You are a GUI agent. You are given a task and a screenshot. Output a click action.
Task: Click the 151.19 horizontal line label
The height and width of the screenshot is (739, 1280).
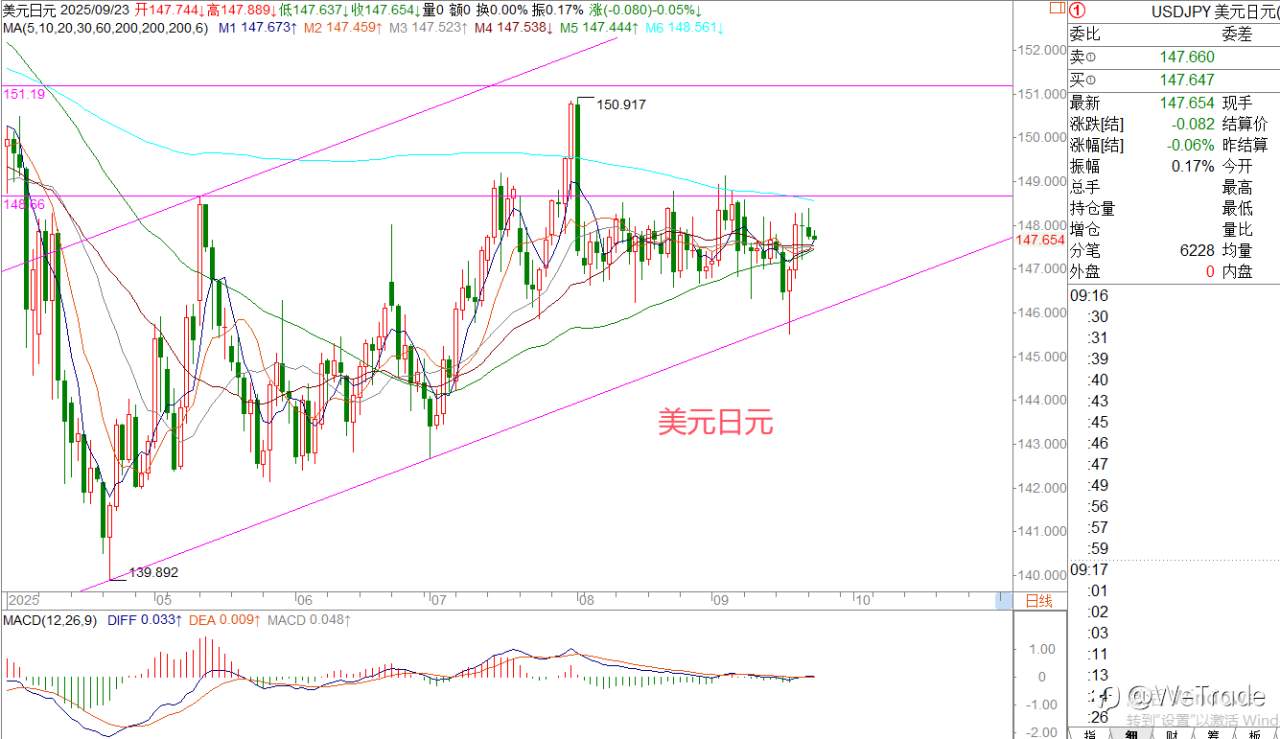tap(24, 93)
